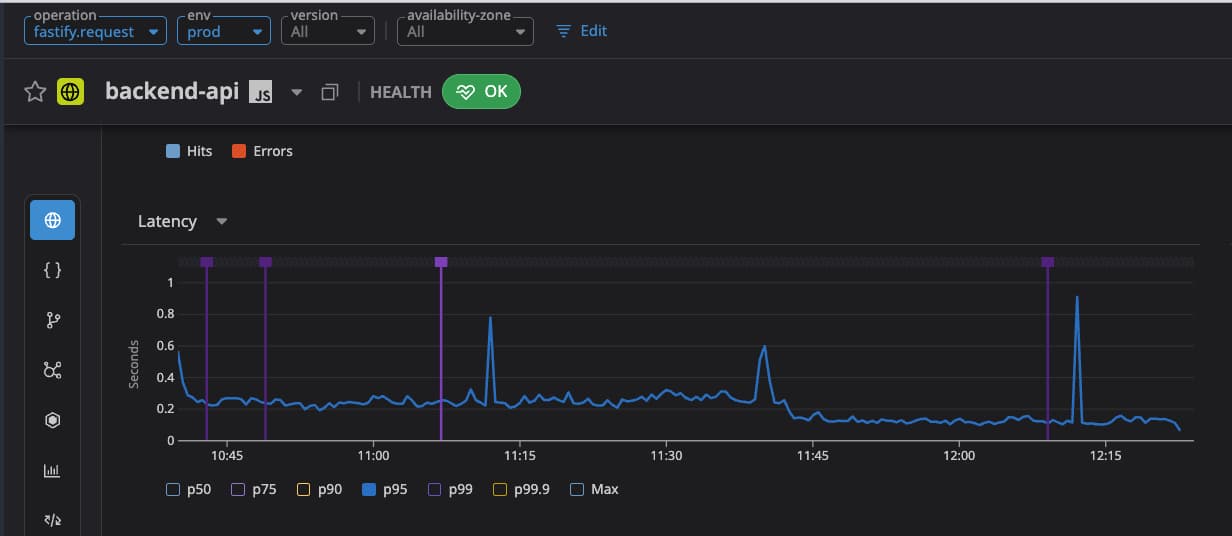This screenshot has height=536, width=1232.
Task: Click the yellow-green web service type icon
Action: point(70,92)
